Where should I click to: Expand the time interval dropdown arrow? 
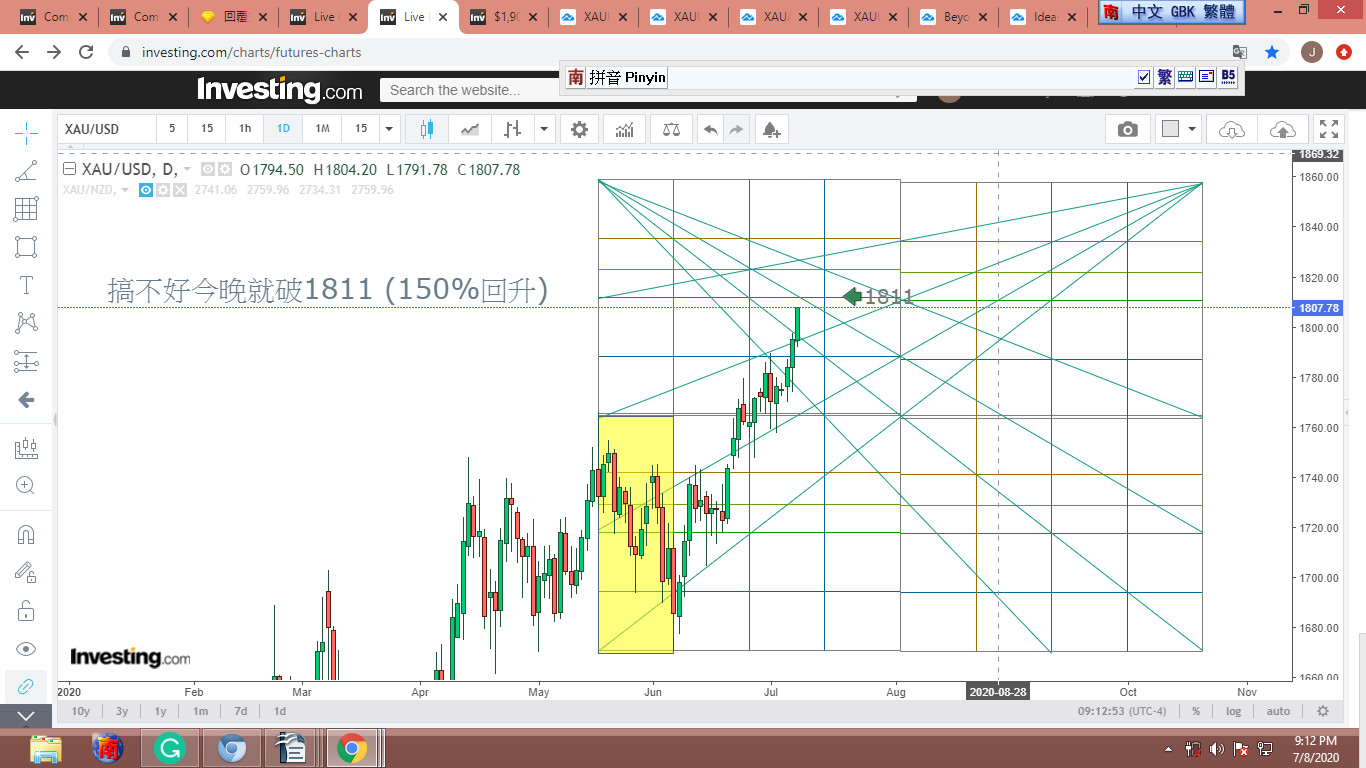pyautogui.click(x=390, y=129)
